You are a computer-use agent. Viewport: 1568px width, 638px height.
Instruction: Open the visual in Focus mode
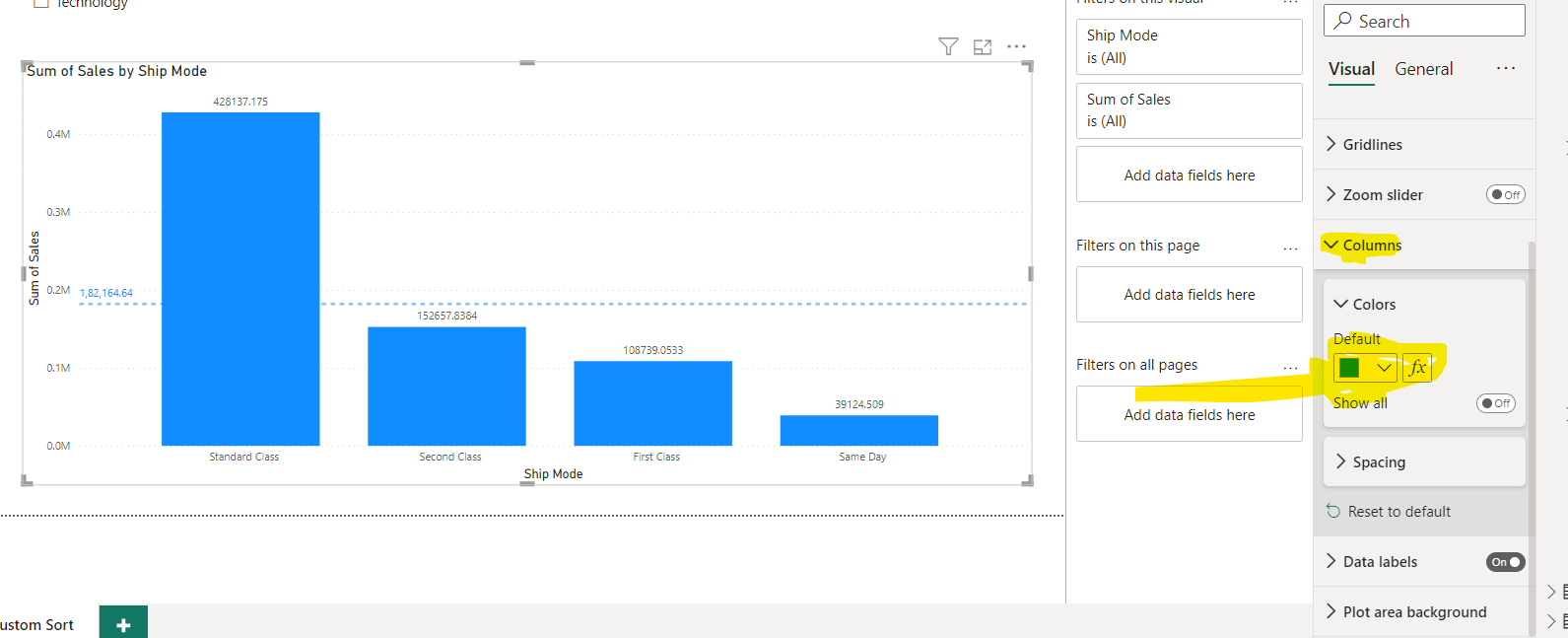click(983, 46)
